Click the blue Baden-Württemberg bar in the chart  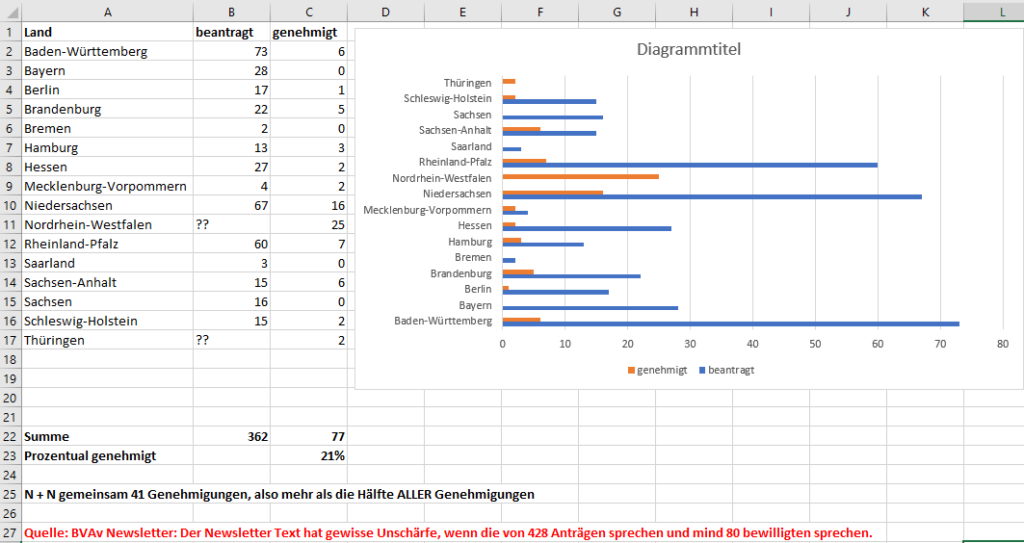click(x=731, y=323)
